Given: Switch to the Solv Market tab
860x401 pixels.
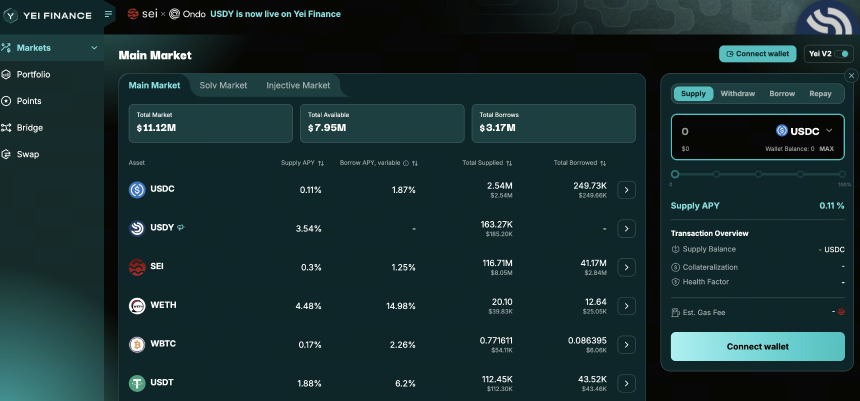Looking at the screenshot, I should pos(223,85).
